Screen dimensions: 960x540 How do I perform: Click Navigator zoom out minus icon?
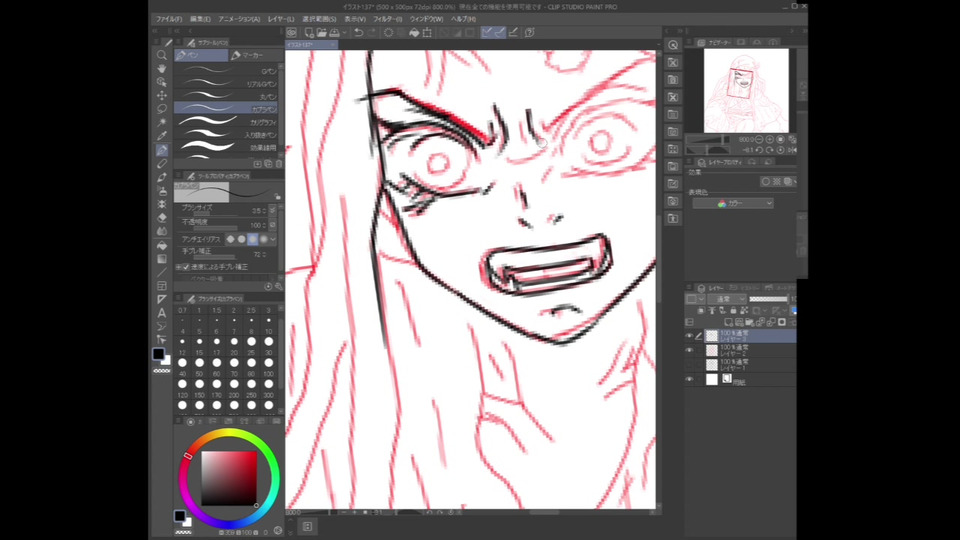(759, 140)
